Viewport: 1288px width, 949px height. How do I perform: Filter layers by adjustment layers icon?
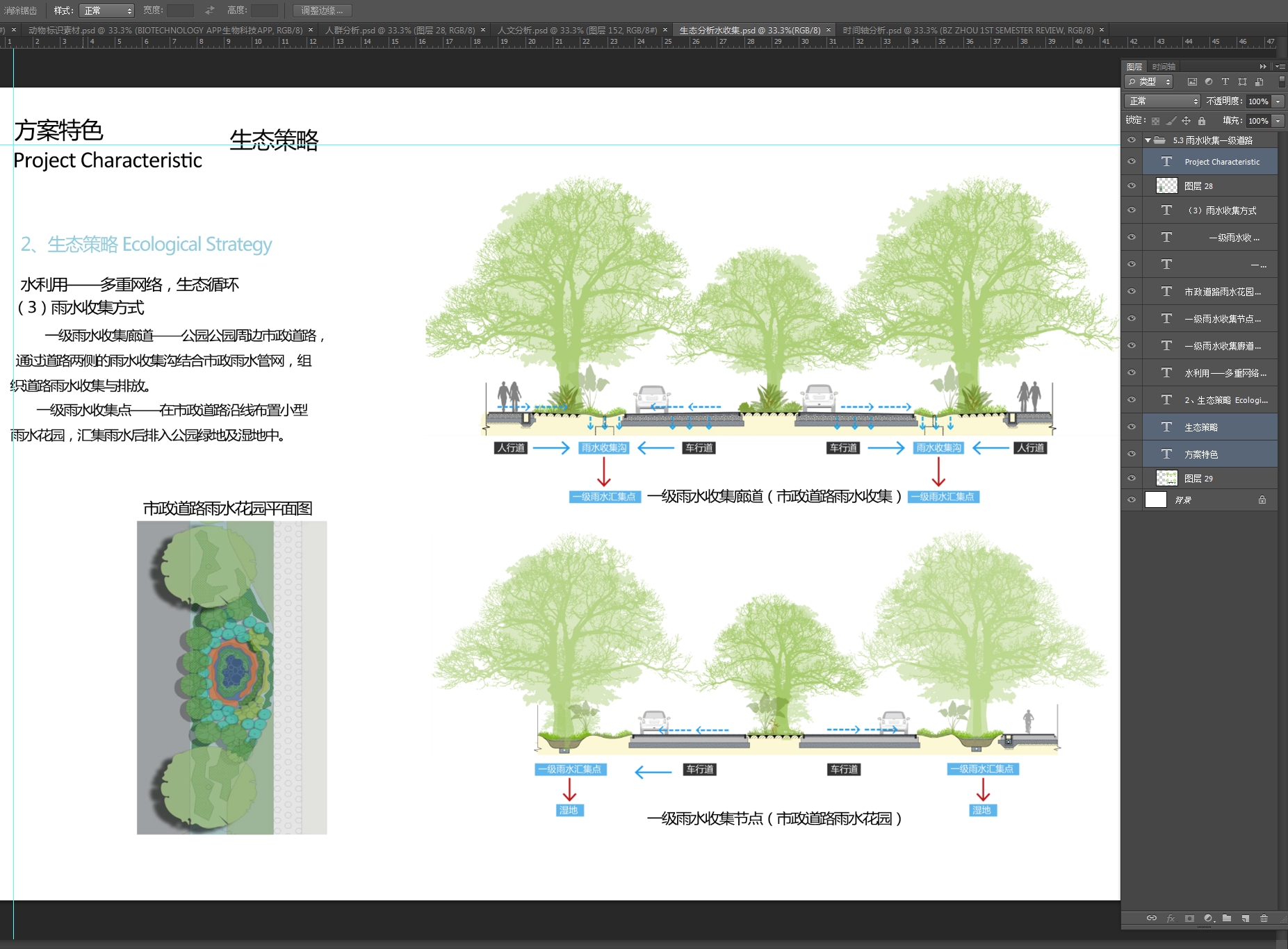[x=1209, y=82]
